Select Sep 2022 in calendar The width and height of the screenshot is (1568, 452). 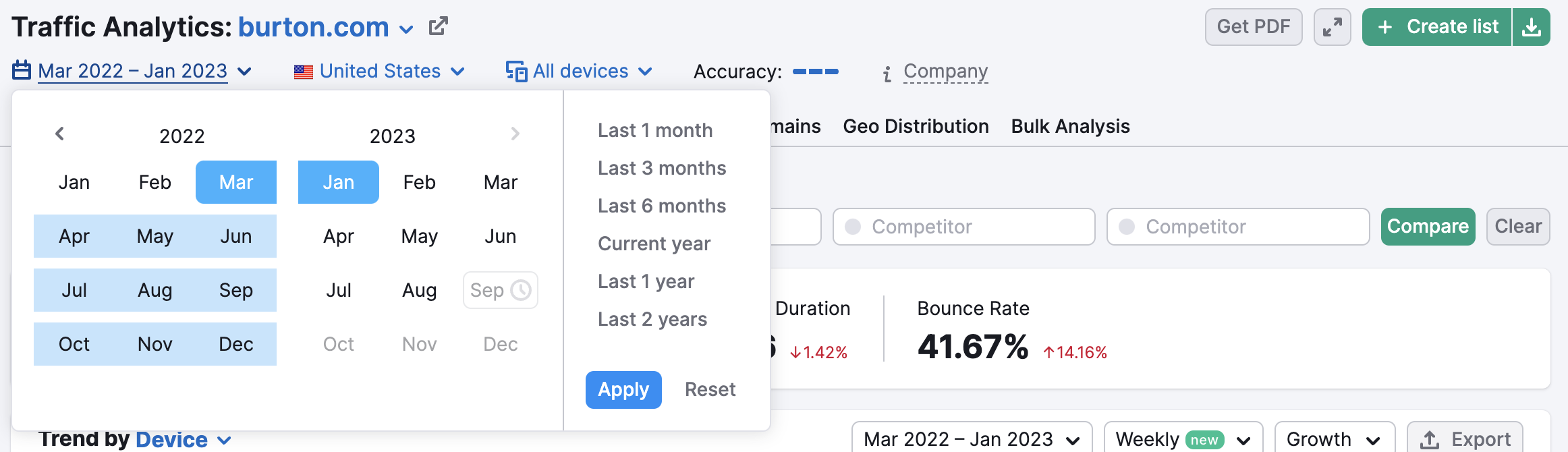click(x=236, y=290)
